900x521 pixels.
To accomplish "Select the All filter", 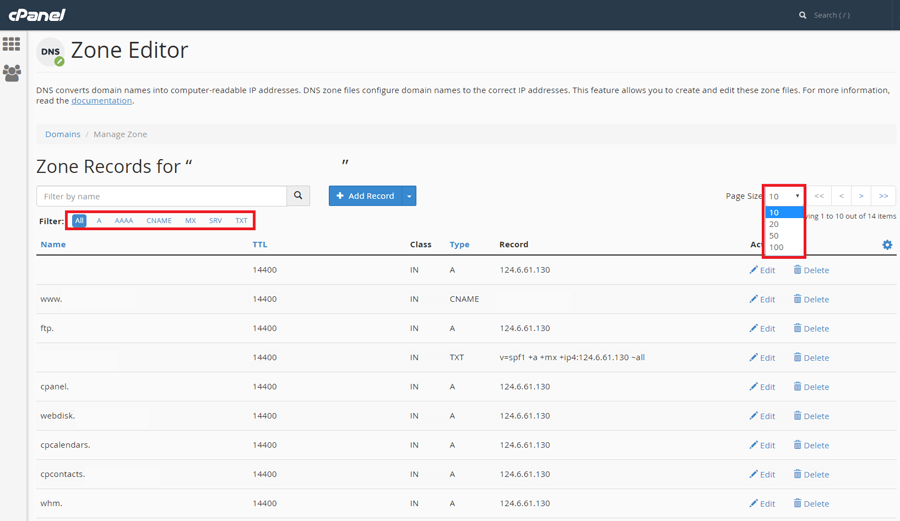I will [79, 220].
